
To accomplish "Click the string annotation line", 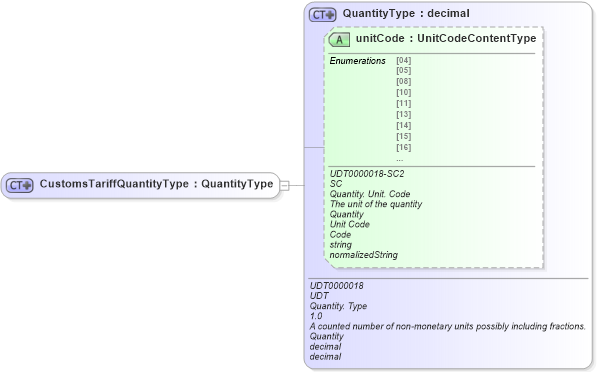I will [340, 245].
